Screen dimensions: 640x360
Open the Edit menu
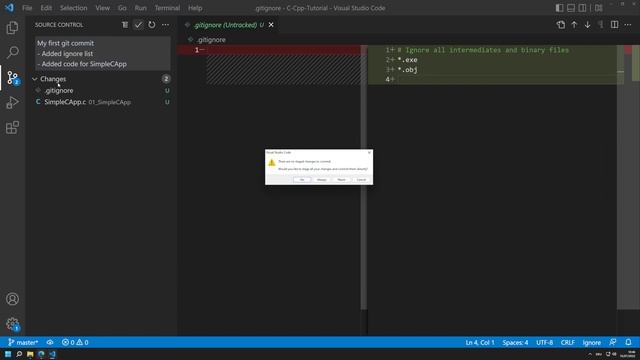click(46, 8)
